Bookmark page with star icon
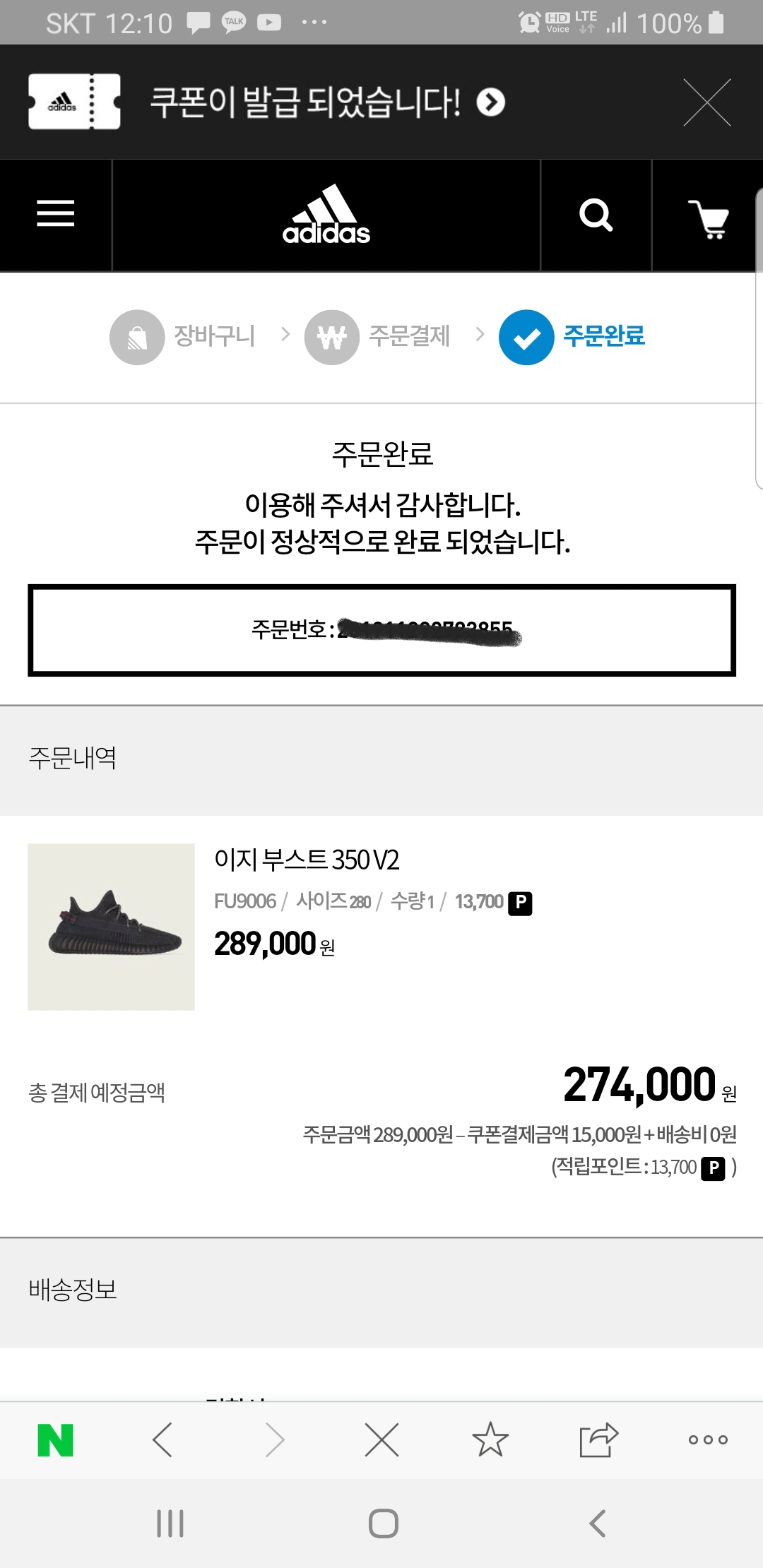 [490, 1439]
